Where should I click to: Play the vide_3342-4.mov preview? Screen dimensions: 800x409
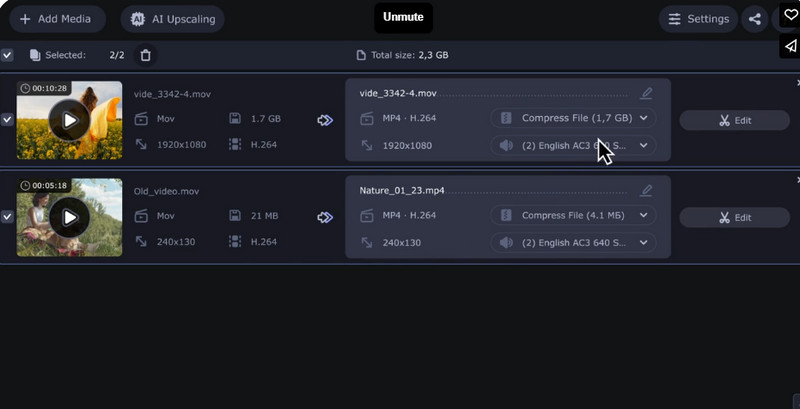[69, 120]
